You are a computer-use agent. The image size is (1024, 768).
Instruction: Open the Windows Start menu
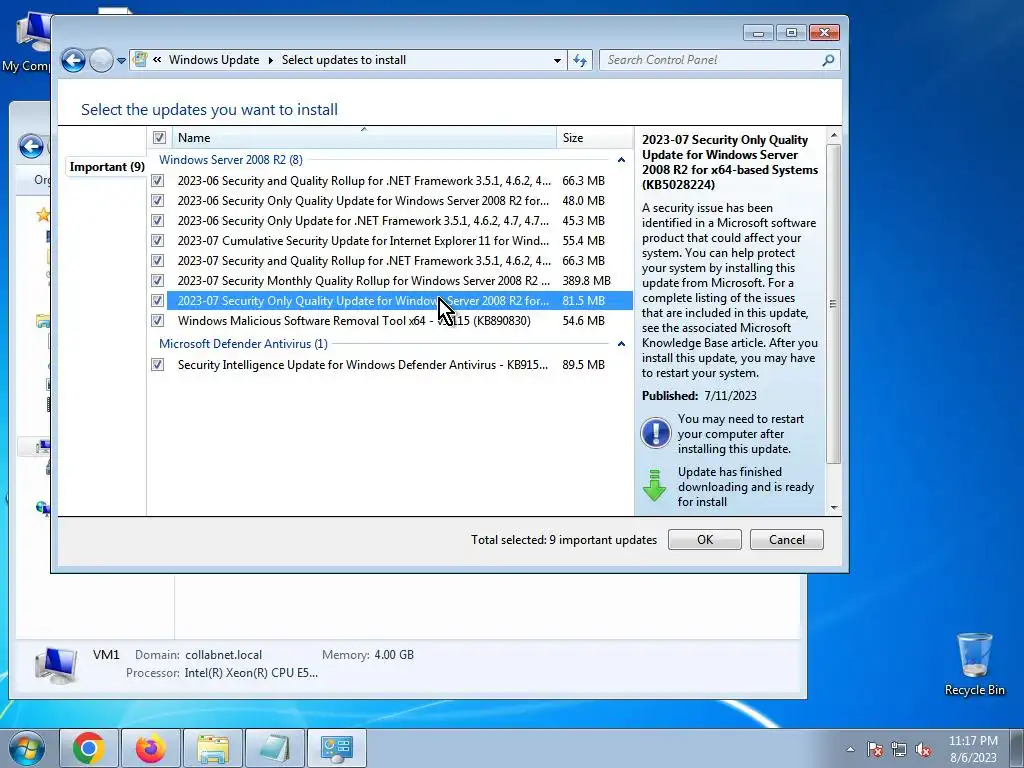(25, 748)
